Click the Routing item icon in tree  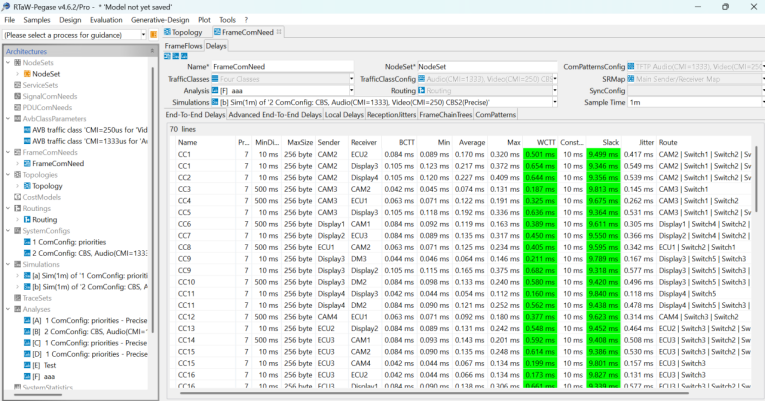tap(25, 219)
